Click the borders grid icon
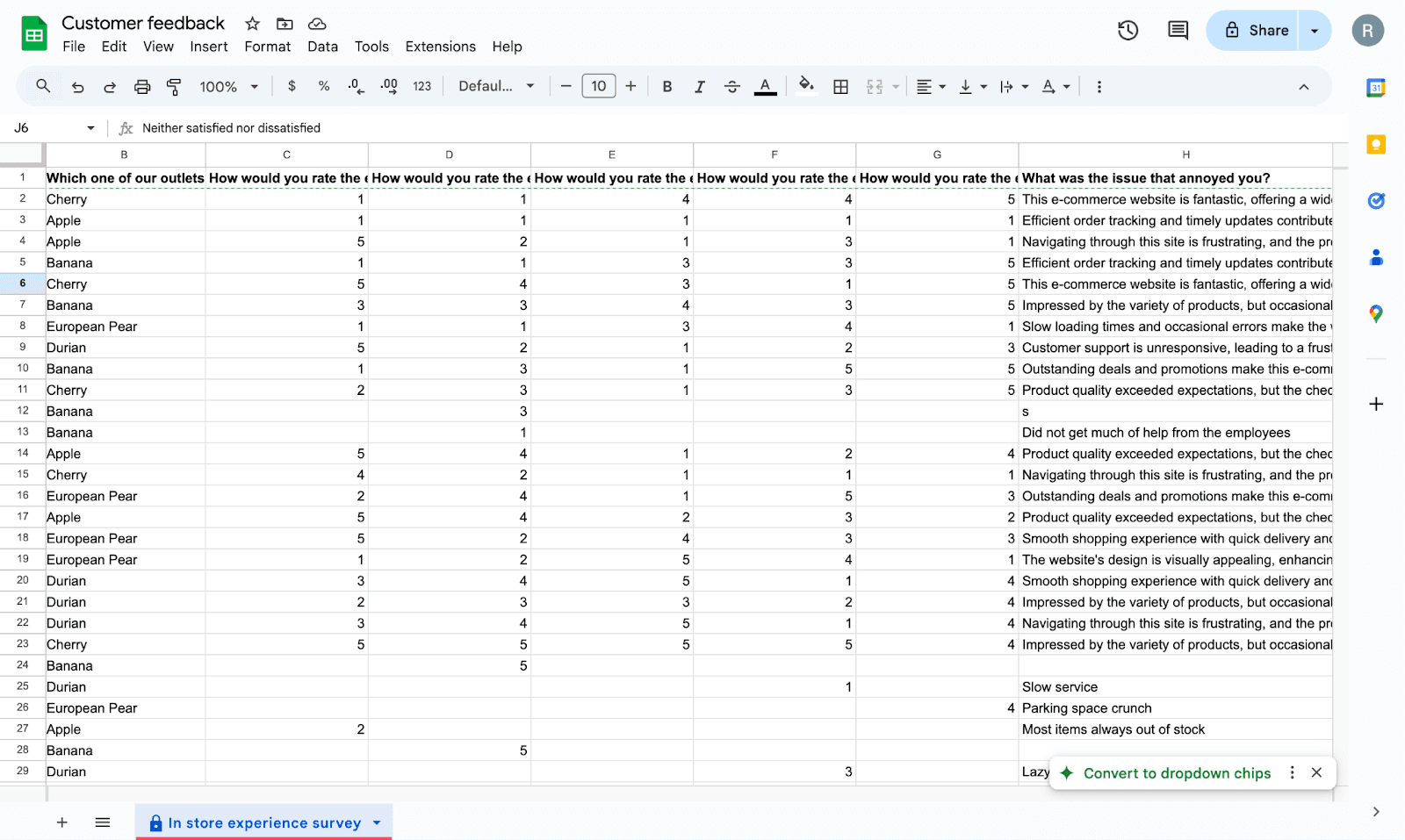Screen dimensions: 1405x840 pyautogui.click(x=840, y=86)
